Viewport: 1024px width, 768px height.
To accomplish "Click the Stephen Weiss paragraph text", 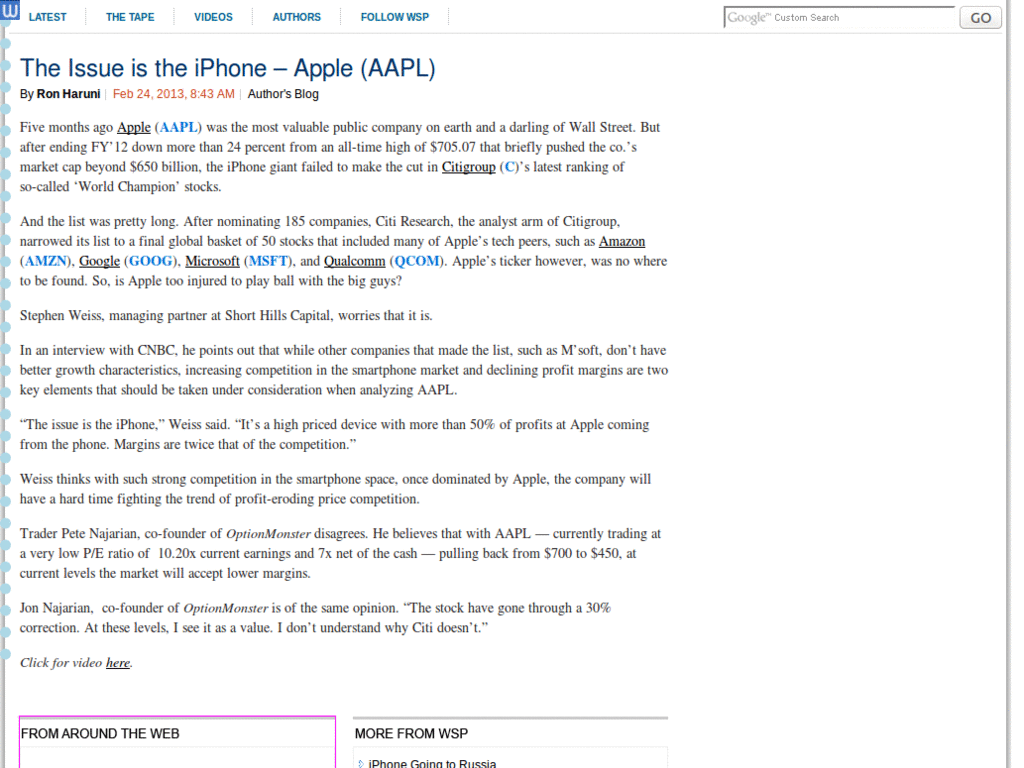I will 226,316.
